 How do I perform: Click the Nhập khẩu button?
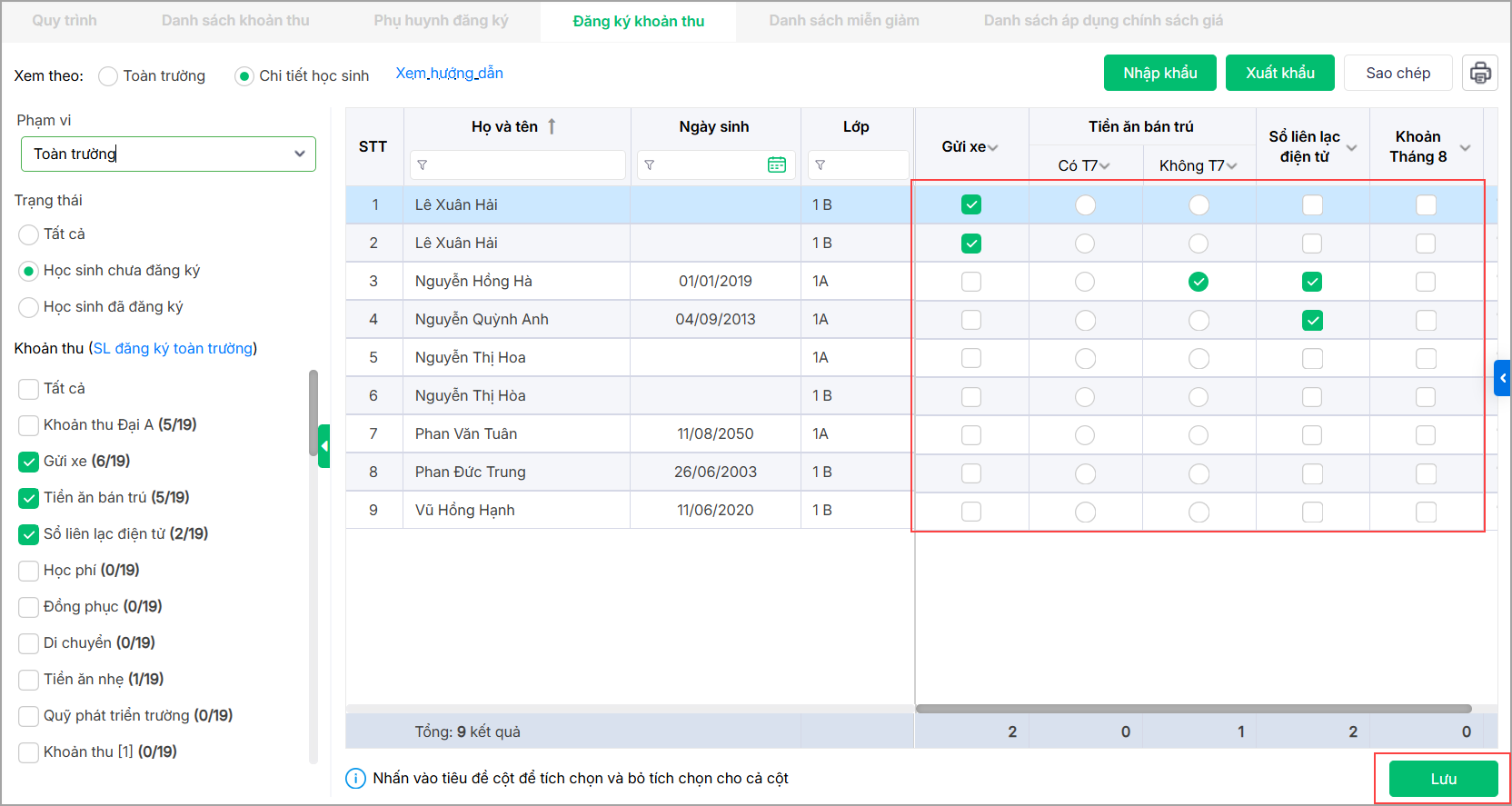click(x=1160, y=73)
